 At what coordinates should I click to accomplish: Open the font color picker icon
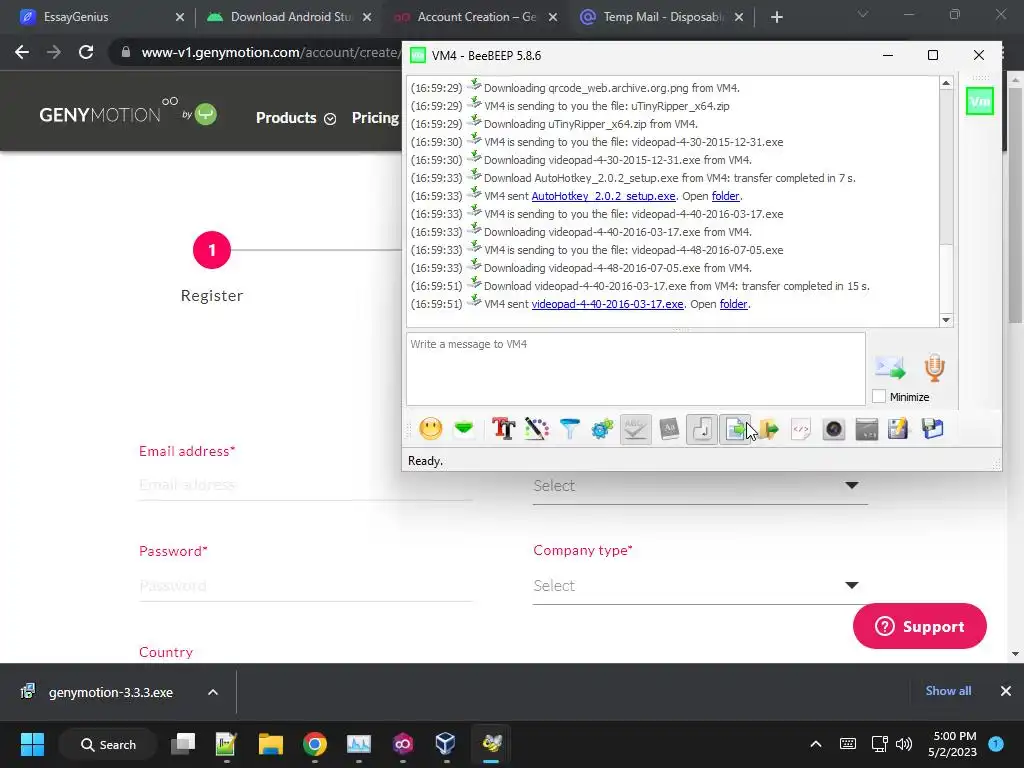(537, 429)
